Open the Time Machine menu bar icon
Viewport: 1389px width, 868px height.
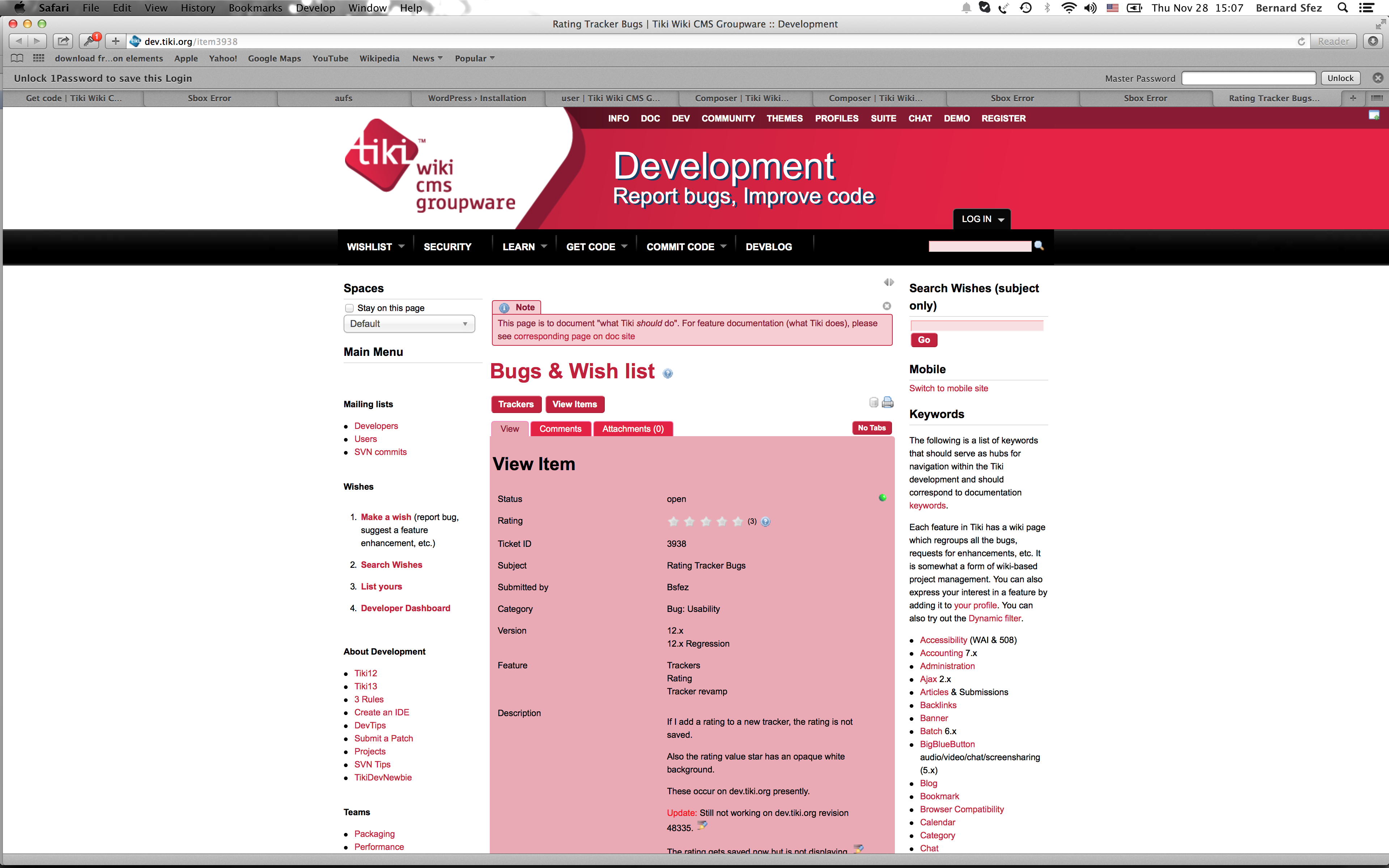(x=1026, y=8)
